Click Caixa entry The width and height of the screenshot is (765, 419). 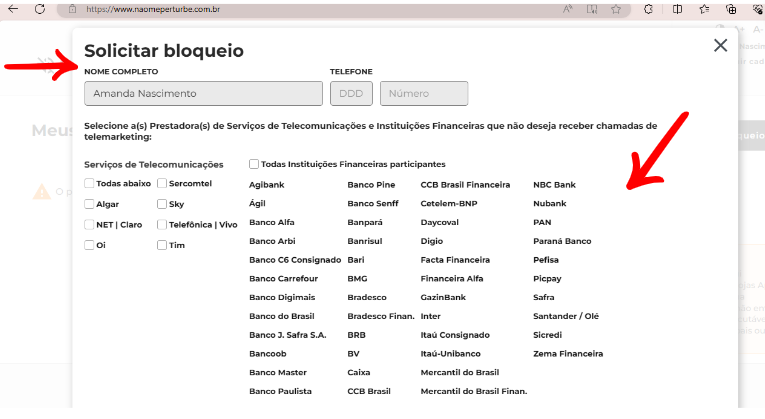click(x=359, y=372)
